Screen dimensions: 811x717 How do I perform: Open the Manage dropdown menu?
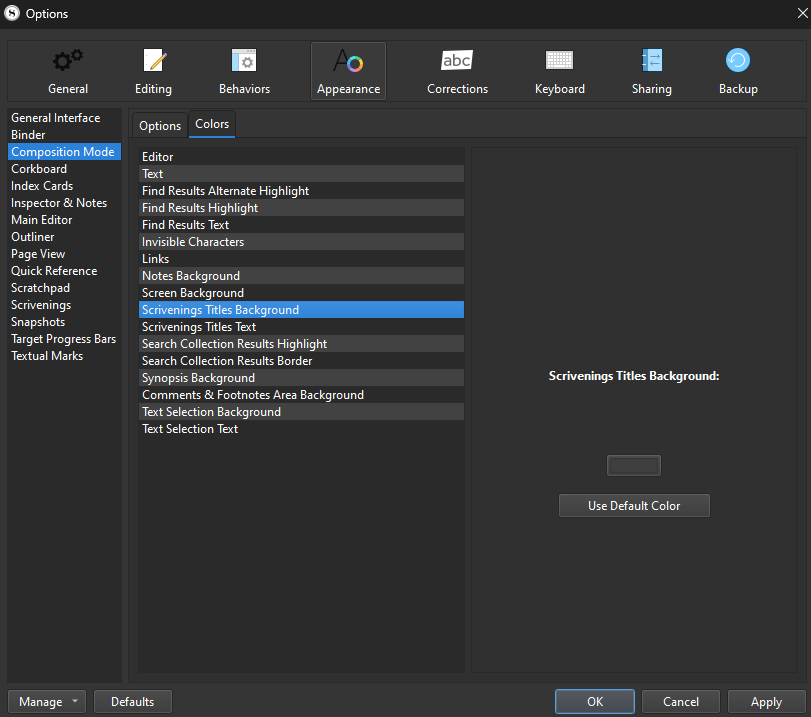pos(47,701)
